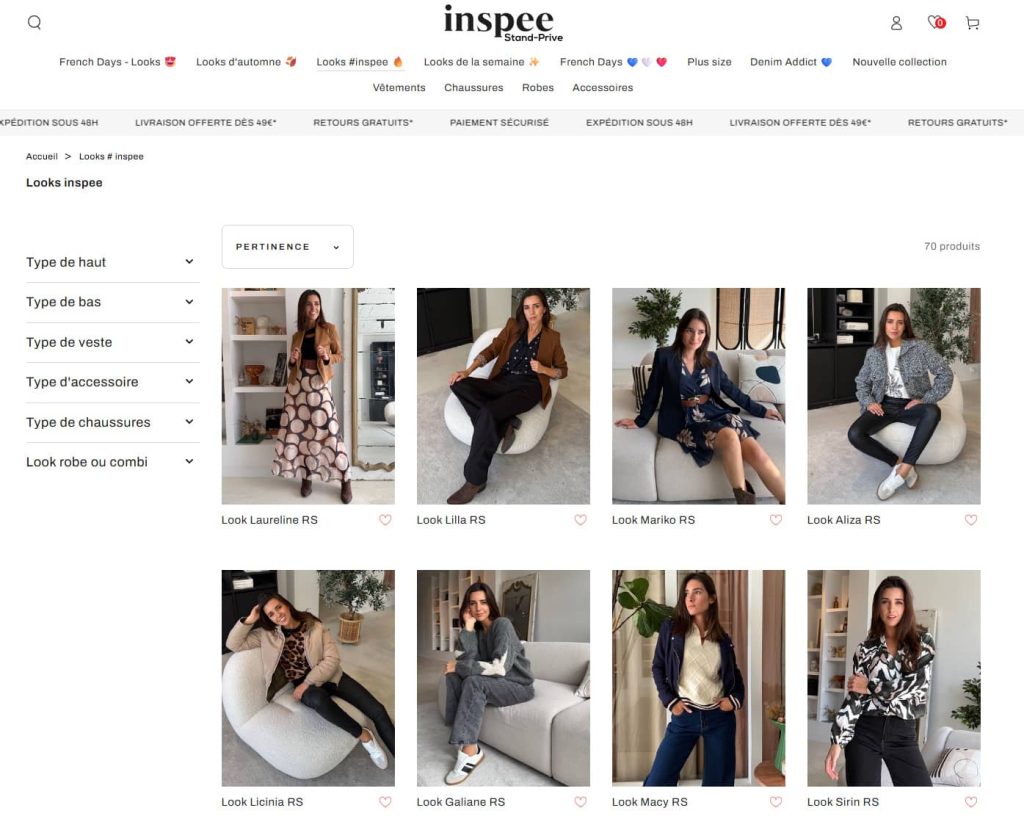This screenshot has height=816, width=1024.
Task: Open the wishlist heart icon in header
Action: click(x=935, y=22)
